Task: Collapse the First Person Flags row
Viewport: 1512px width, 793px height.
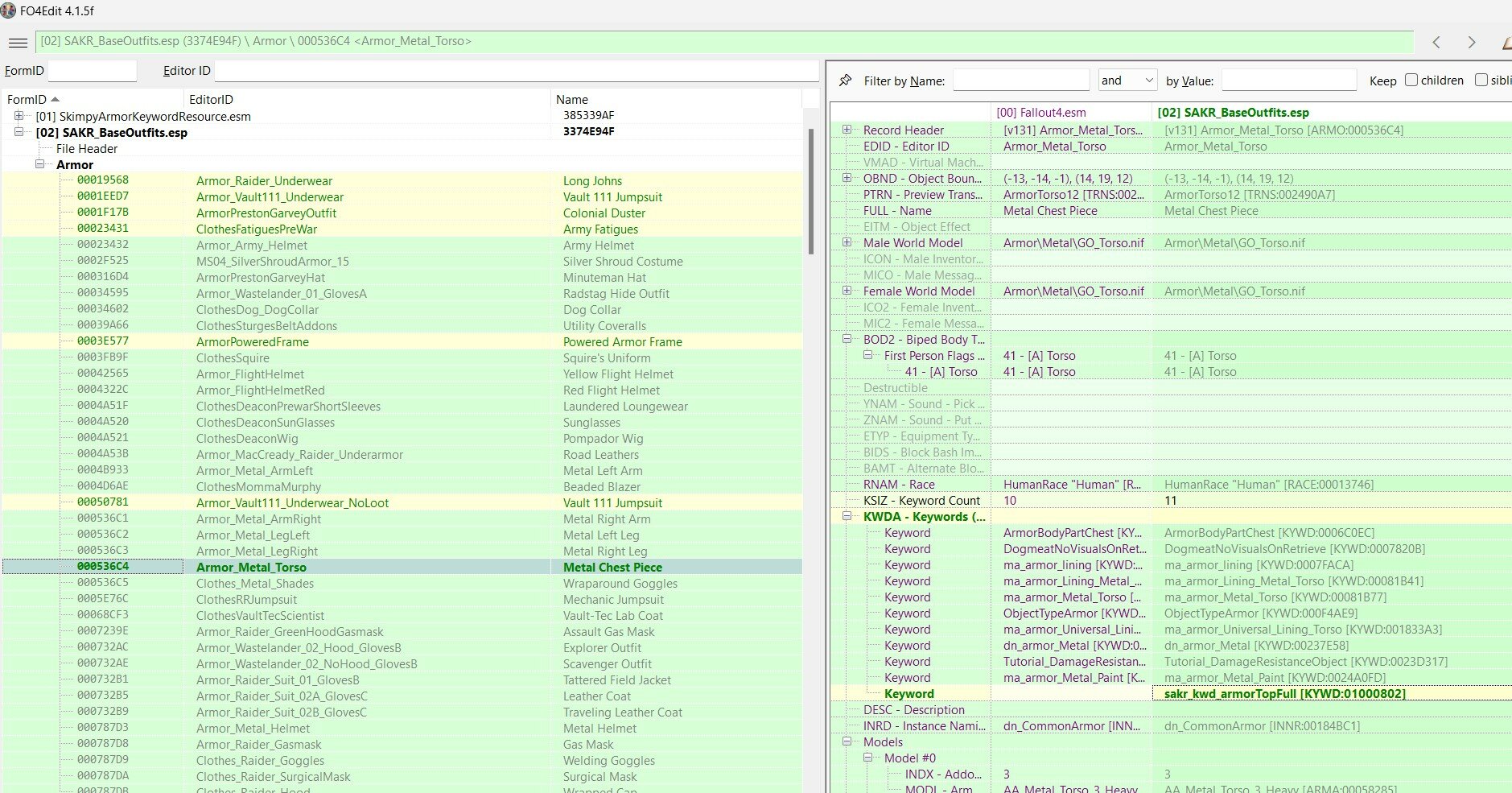Action: [x=867, y=355]
